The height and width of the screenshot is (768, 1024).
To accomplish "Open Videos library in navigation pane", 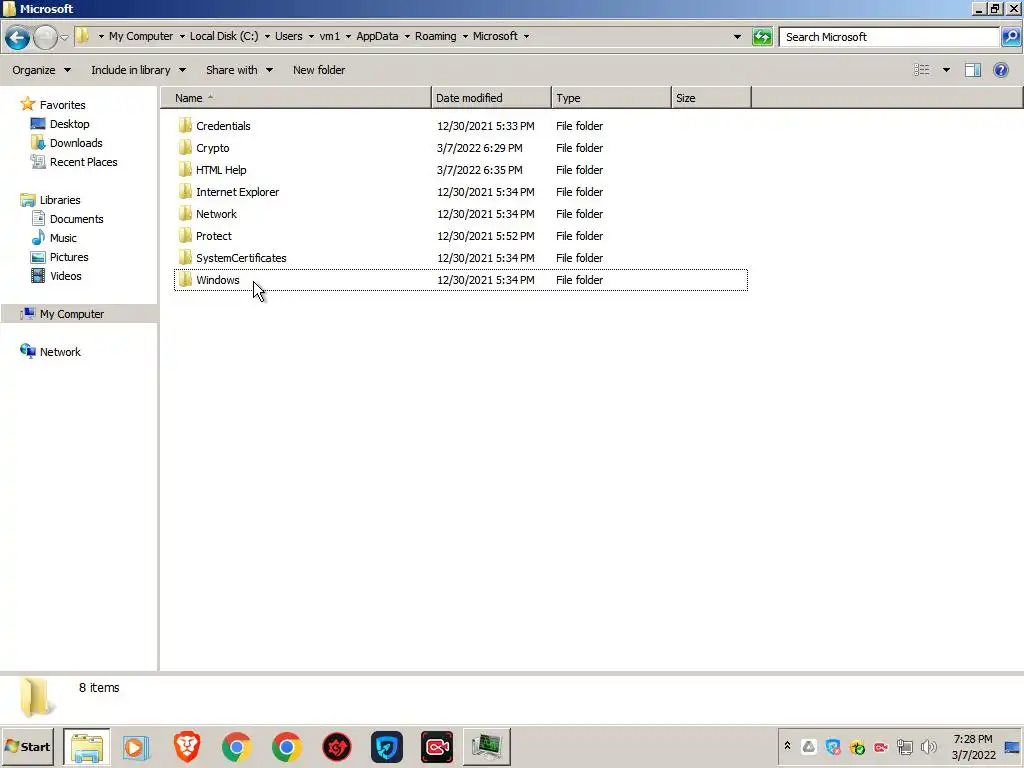I will point(65,276).
